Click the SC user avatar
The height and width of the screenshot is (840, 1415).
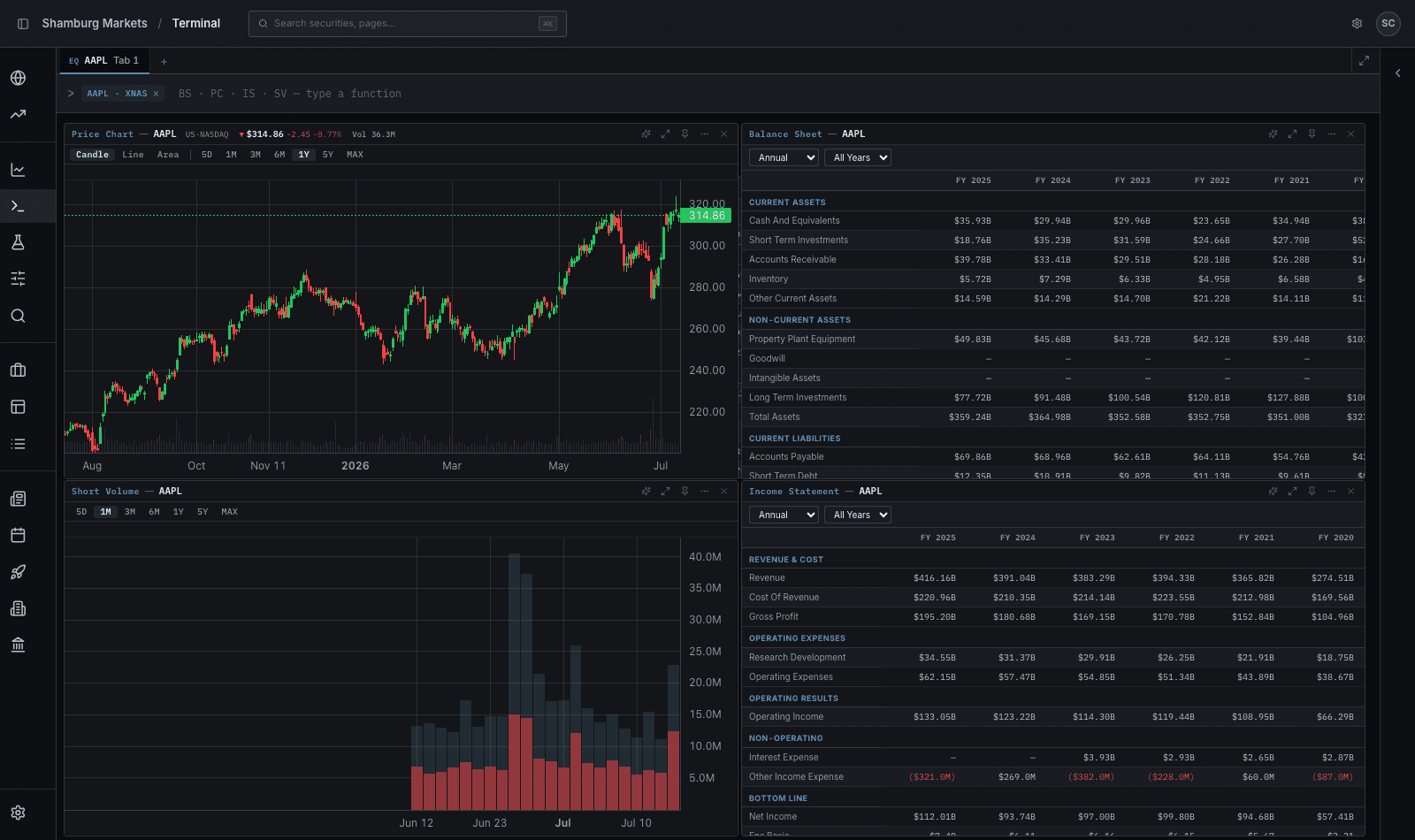pyautogui.click(x=1388, y=24)
